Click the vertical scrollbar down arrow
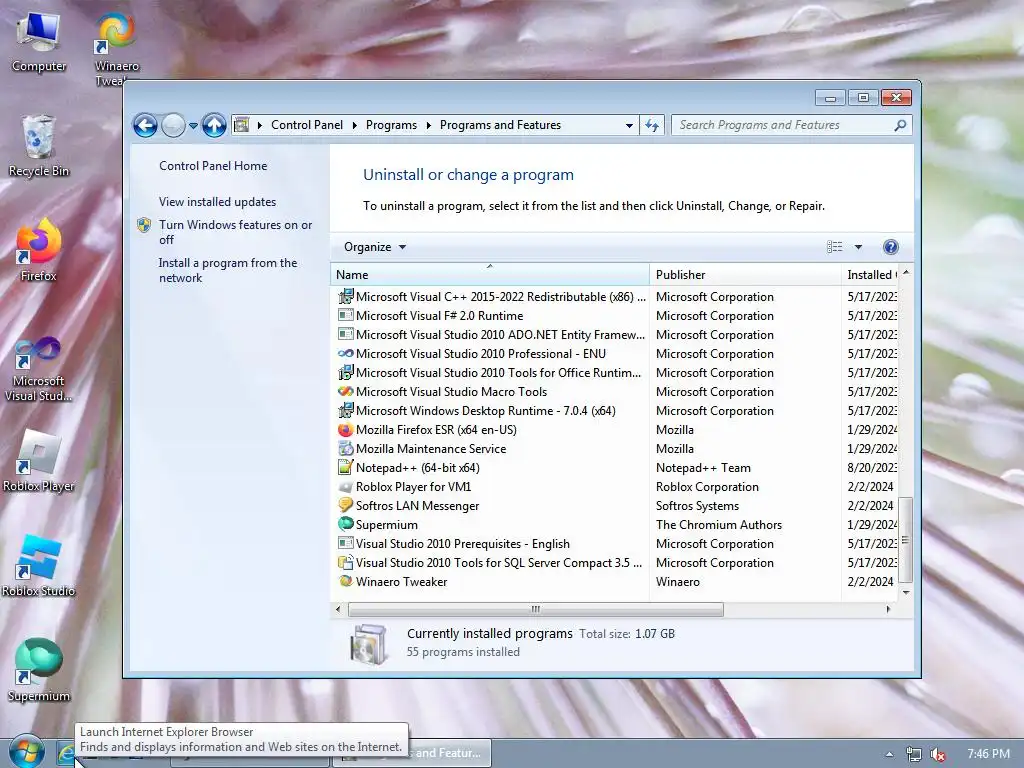This screenshot has width=1024, height=768. tap(906, 592)
